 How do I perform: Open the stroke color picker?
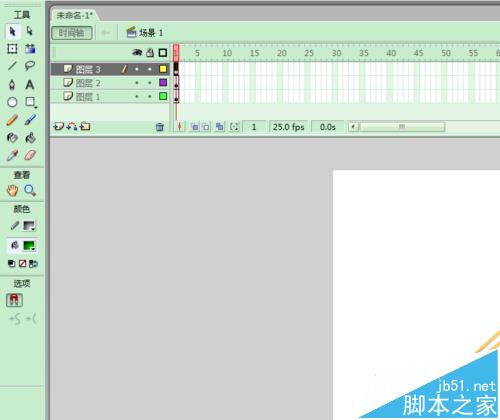tap(29, 226)
